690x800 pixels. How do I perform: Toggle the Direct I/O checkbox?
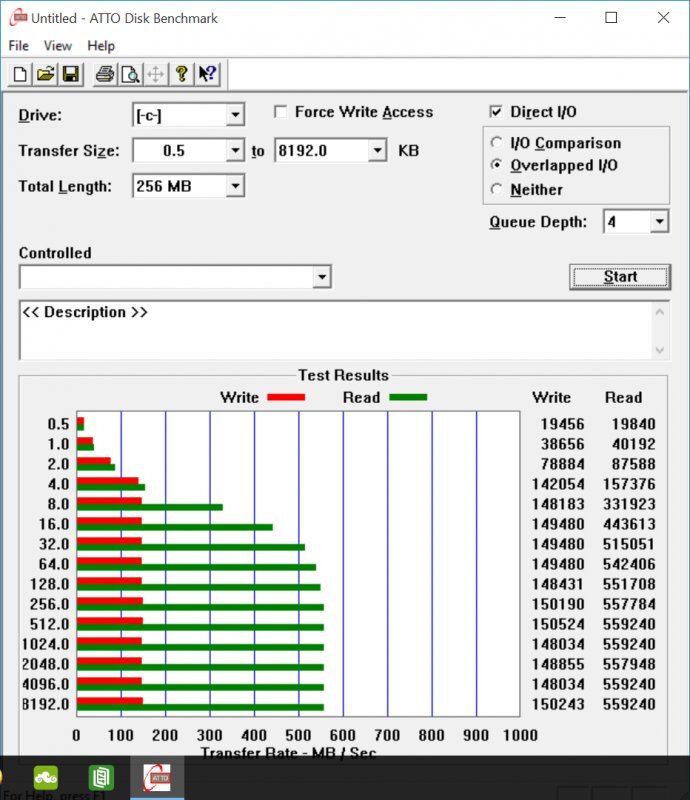(497, 112)
